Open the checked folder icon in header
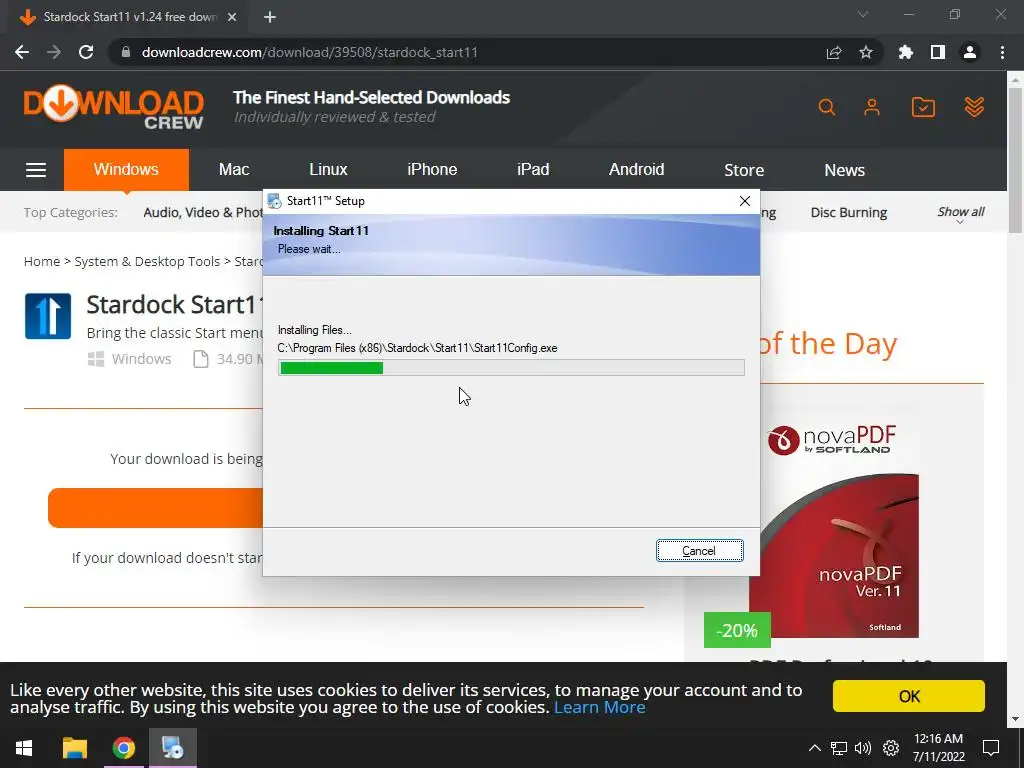The image size is (1024, 768). point(923,107)
